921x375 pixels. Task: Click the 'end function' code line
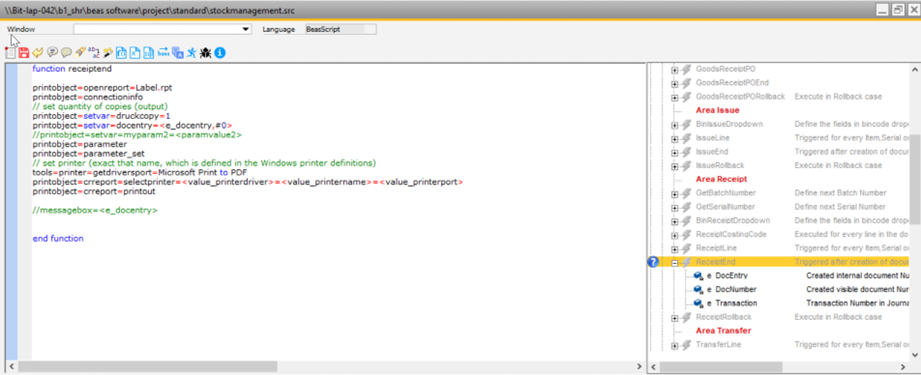tap(58, 239)
